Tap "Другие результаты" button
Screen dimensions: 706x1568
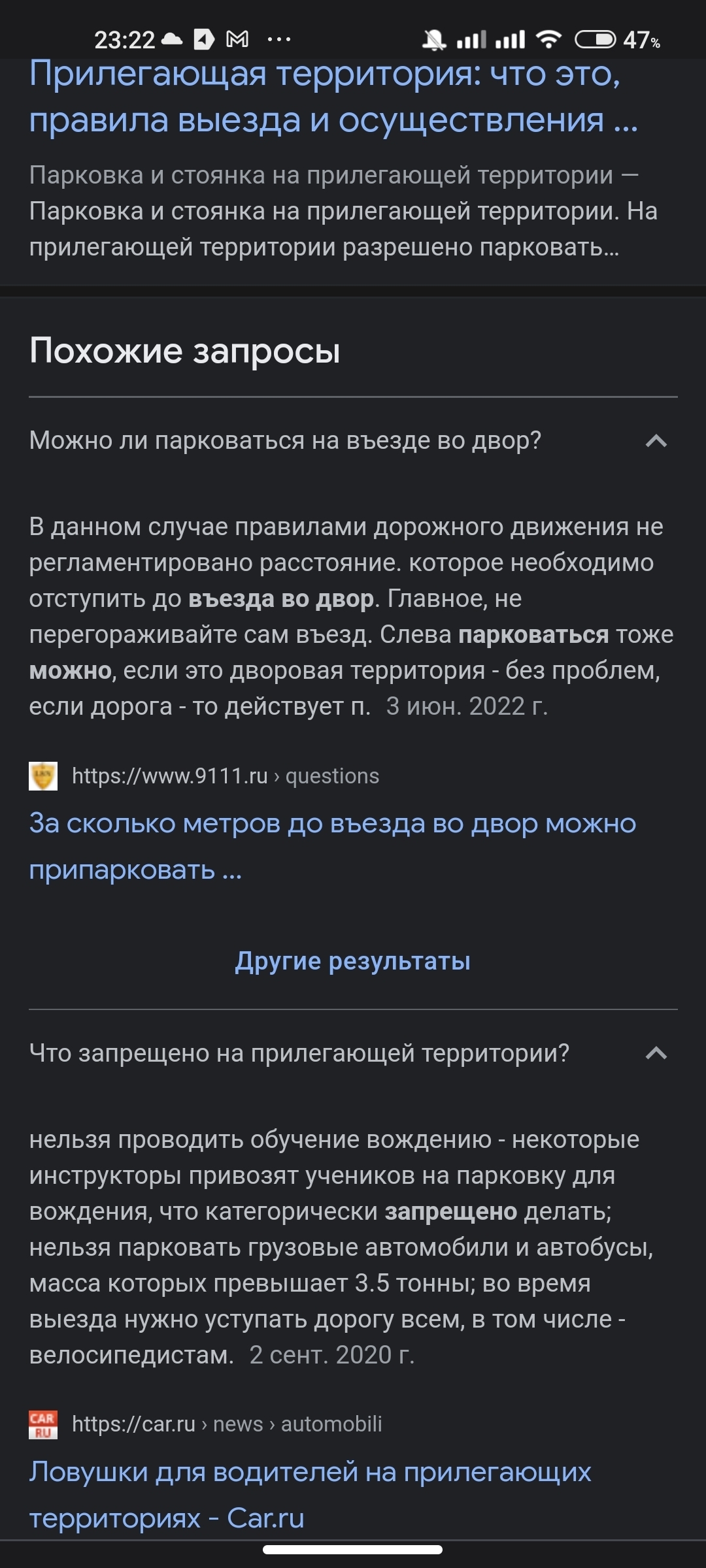click(x=353, y=961)
